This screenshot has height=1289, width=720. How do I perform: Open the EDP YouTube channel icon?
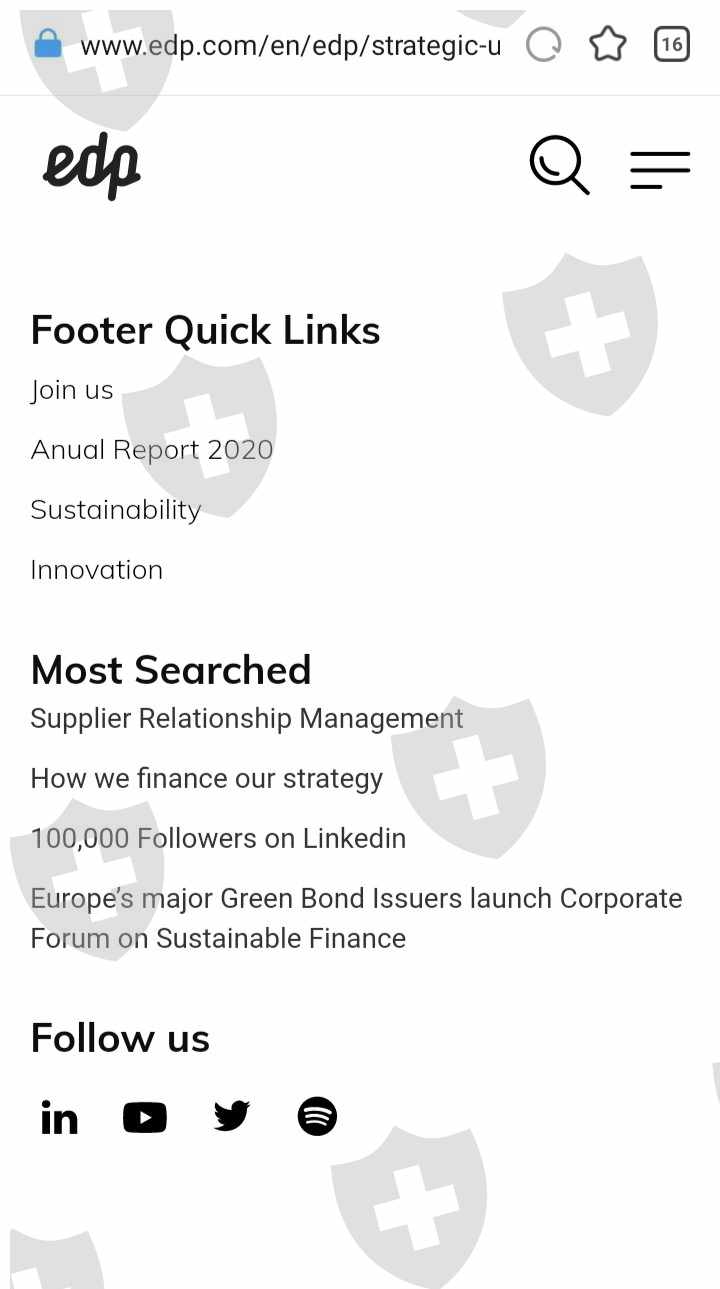(145, 1117)
